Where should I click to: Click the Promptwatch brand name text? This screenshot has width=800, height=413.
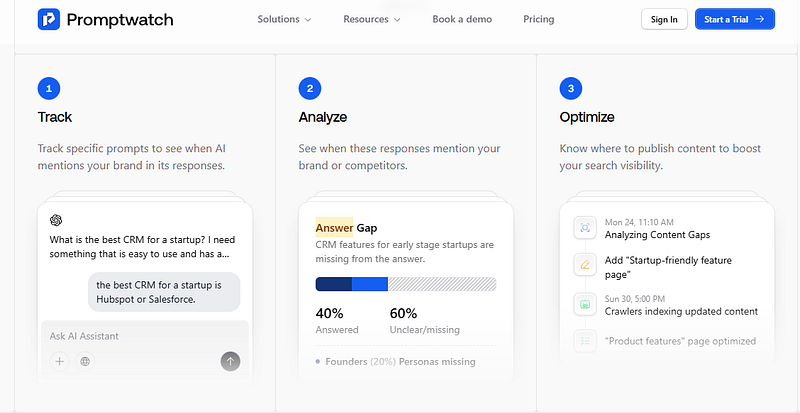tap(120, 19)
